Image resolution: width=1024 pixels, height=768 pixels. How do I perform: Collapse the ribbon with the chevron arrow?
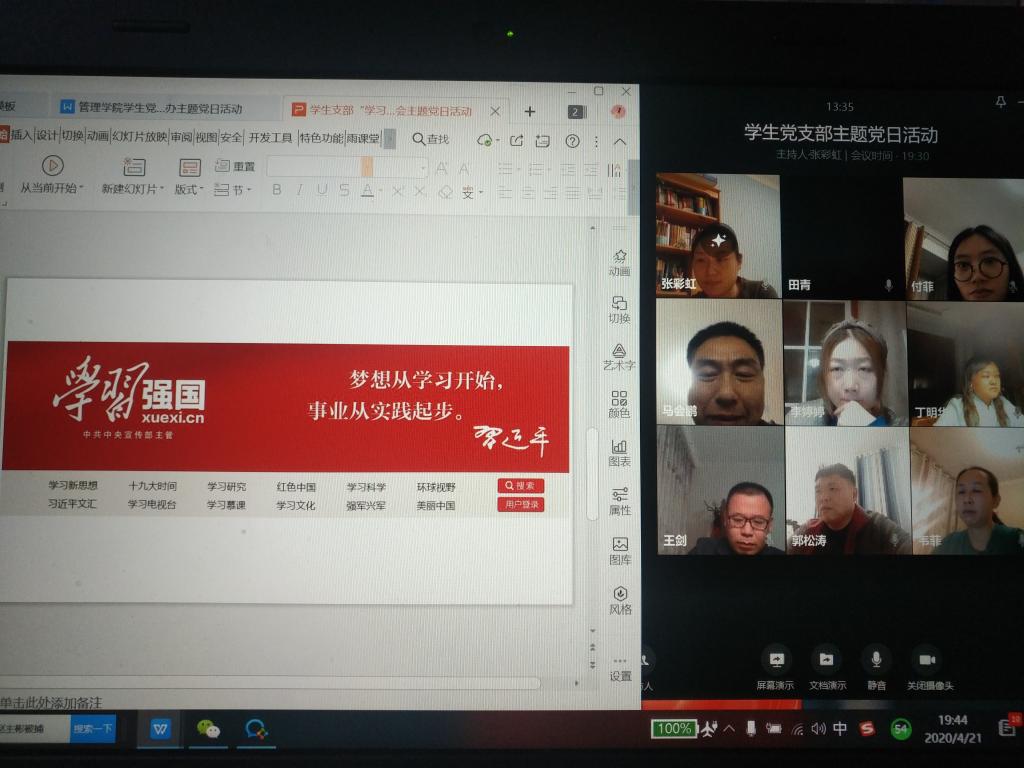(x=620, y=141)
